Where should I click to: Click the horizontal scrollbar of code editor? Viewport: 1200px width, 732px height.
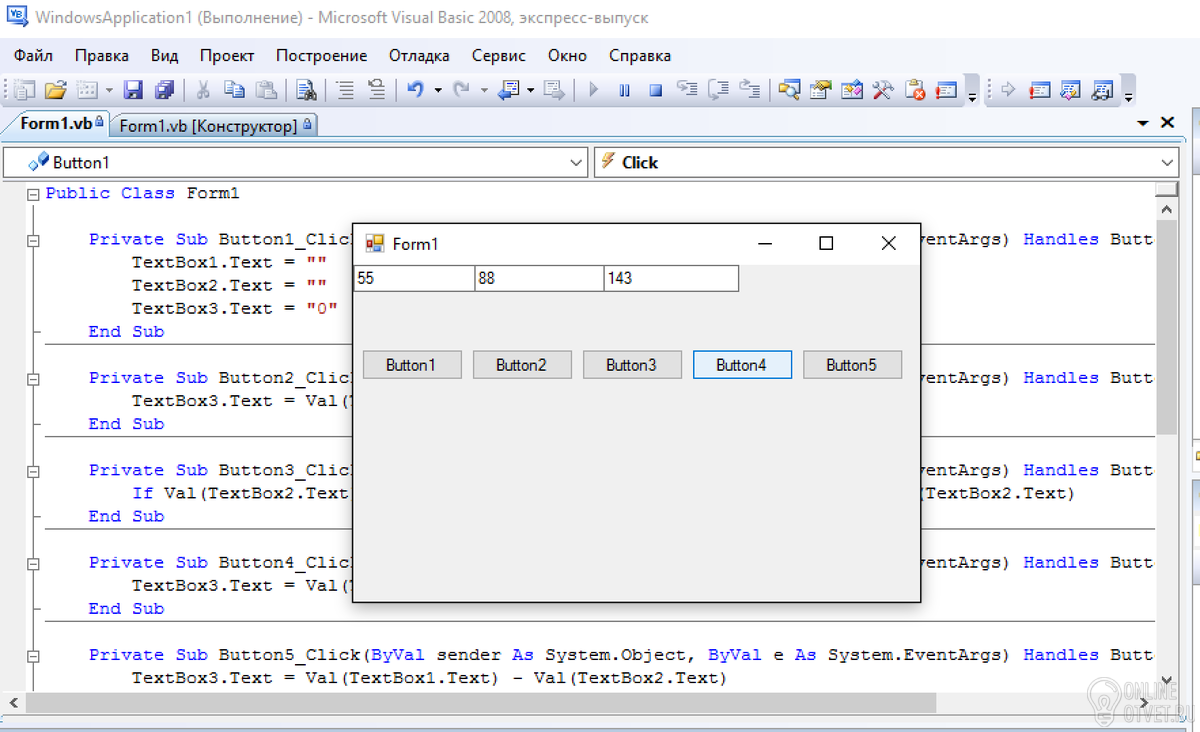coord(480,703)
